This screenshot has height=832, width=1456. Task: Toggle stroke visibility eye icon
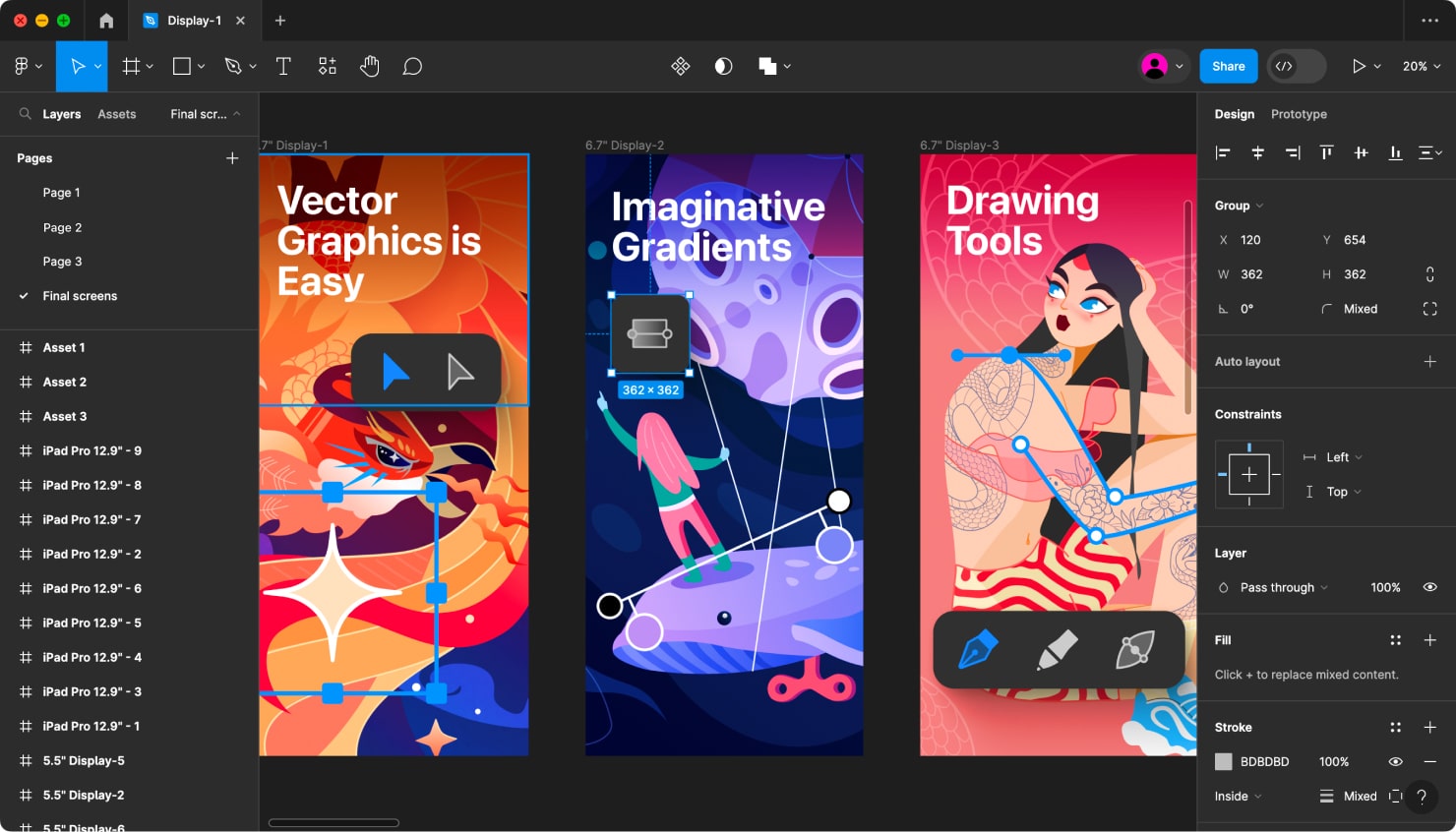(x=1395, y=762)
